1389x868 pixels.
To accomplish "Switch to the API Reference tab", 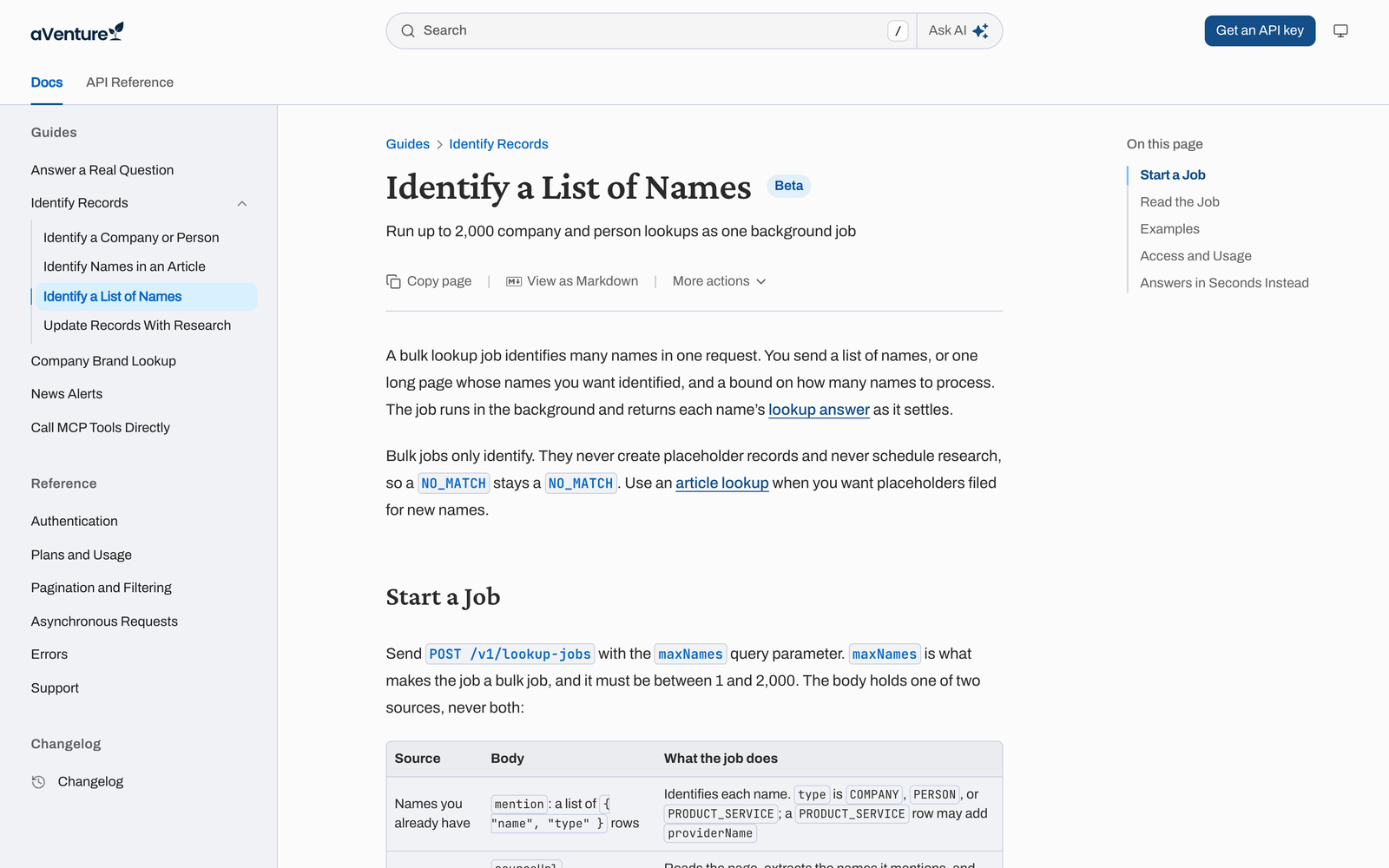I will tap(129, 82).
